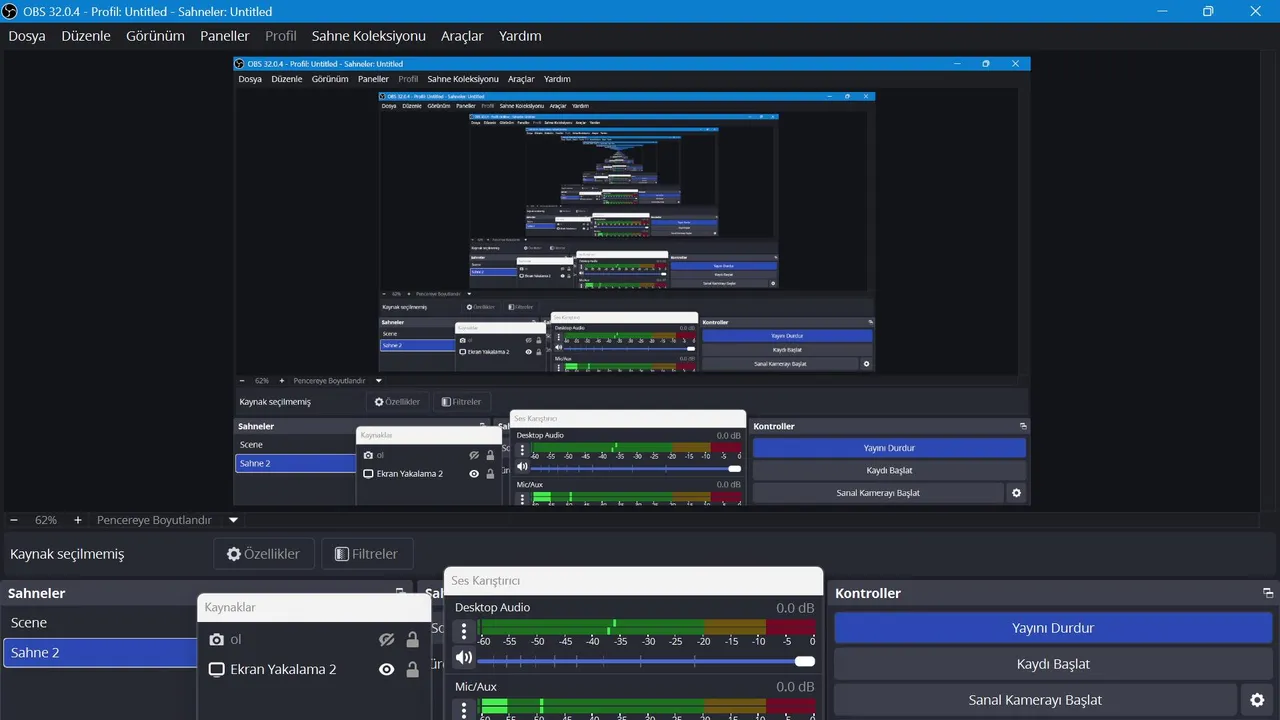This screenshot has width=1280, height=720.
Task: Toggle the lock on main Ekran Yakalama 2
Action: click(x=412, y=670)
